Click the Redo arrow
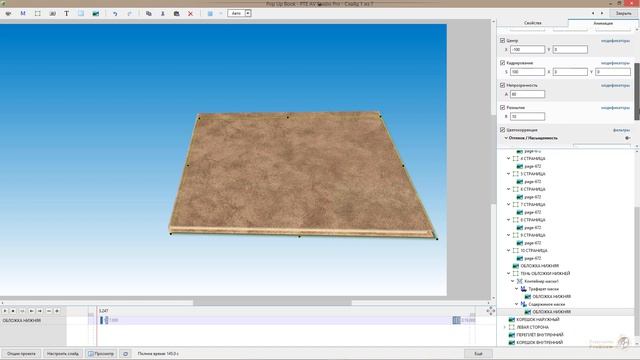640x360 pixels. coord(129,13)
